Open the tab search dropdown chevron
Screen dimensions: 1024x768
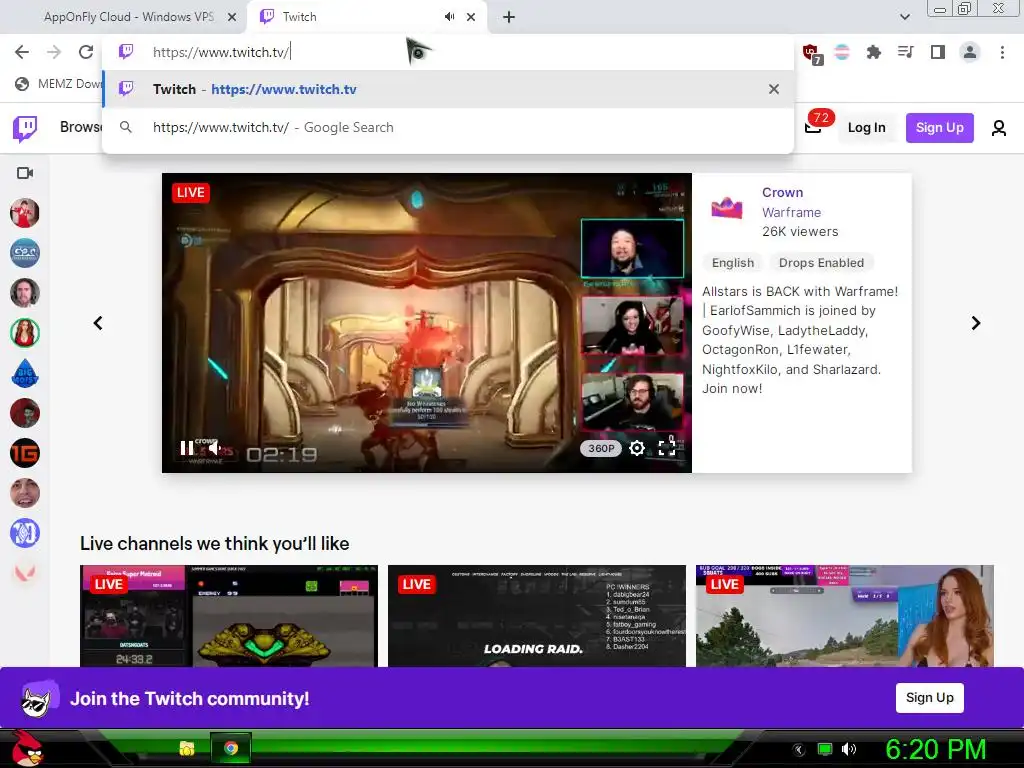pyautogui.click(x=904, y=17)
